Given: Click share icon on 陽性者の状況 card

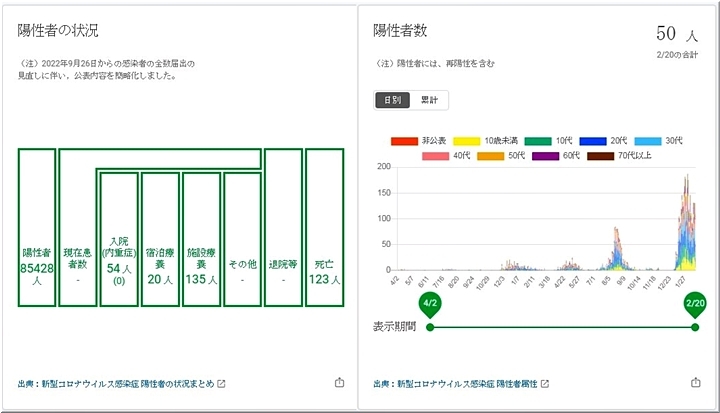Looking at the screenshot, I should (339, 383).
